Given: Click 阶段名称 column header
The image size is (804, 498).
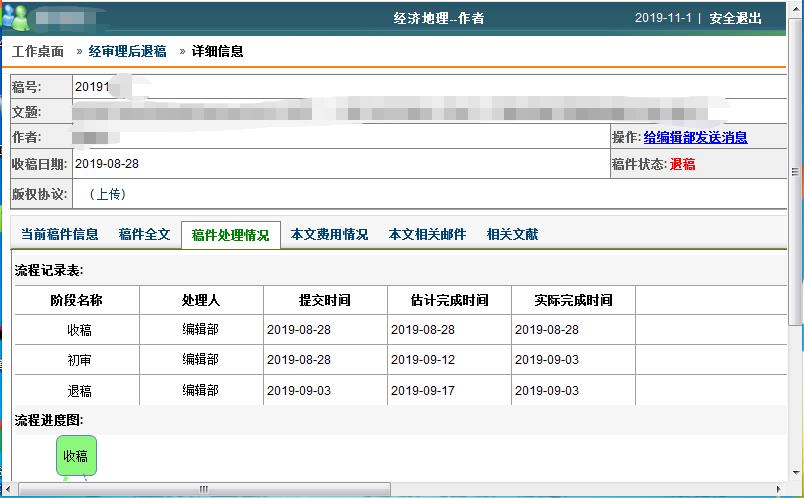Looking at the screenshot, I should coord(76,300).
